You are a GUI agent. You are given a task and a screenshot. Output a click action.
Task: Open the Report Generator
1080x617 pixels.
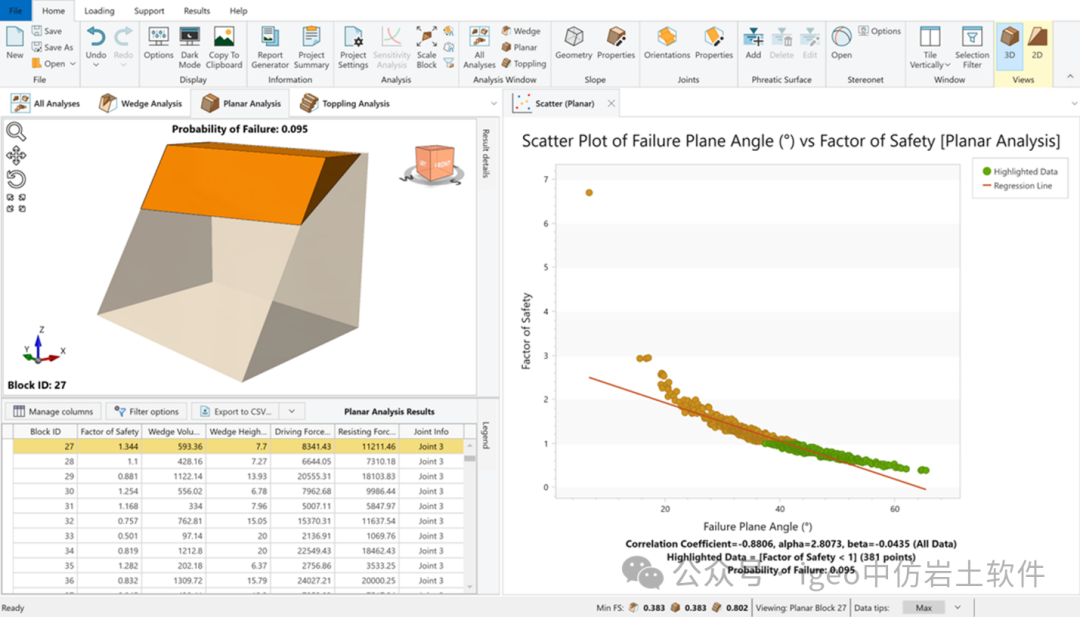(270, 47)
